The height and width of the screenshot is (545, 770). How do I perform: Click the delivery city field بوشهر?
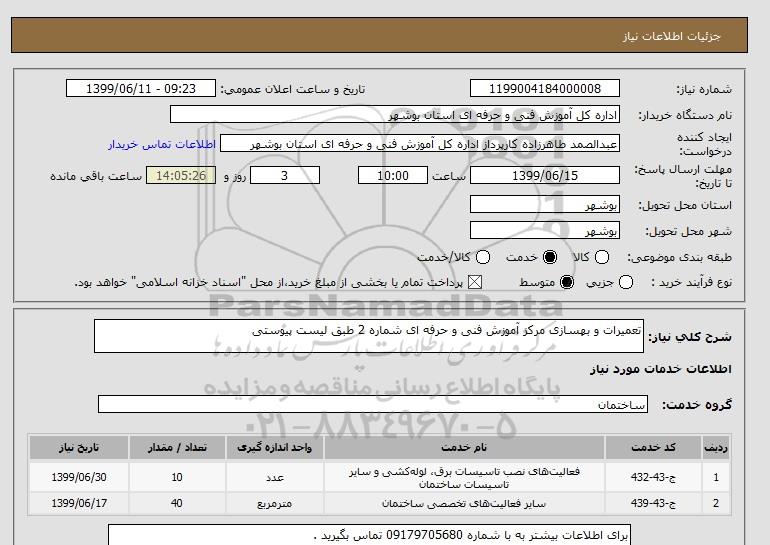point(545,230)
